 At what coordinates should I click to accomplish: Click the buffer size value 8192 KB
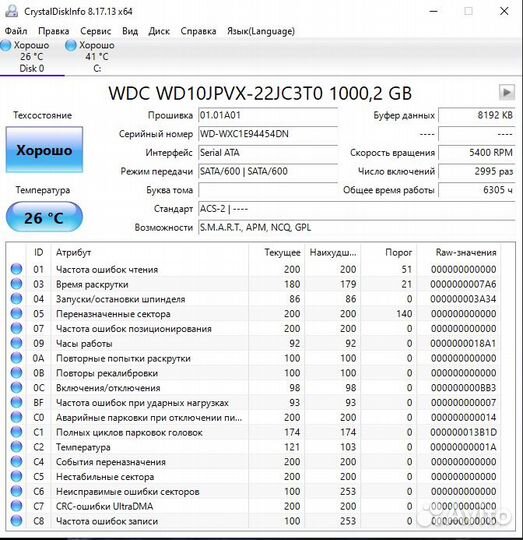[477, 115]
